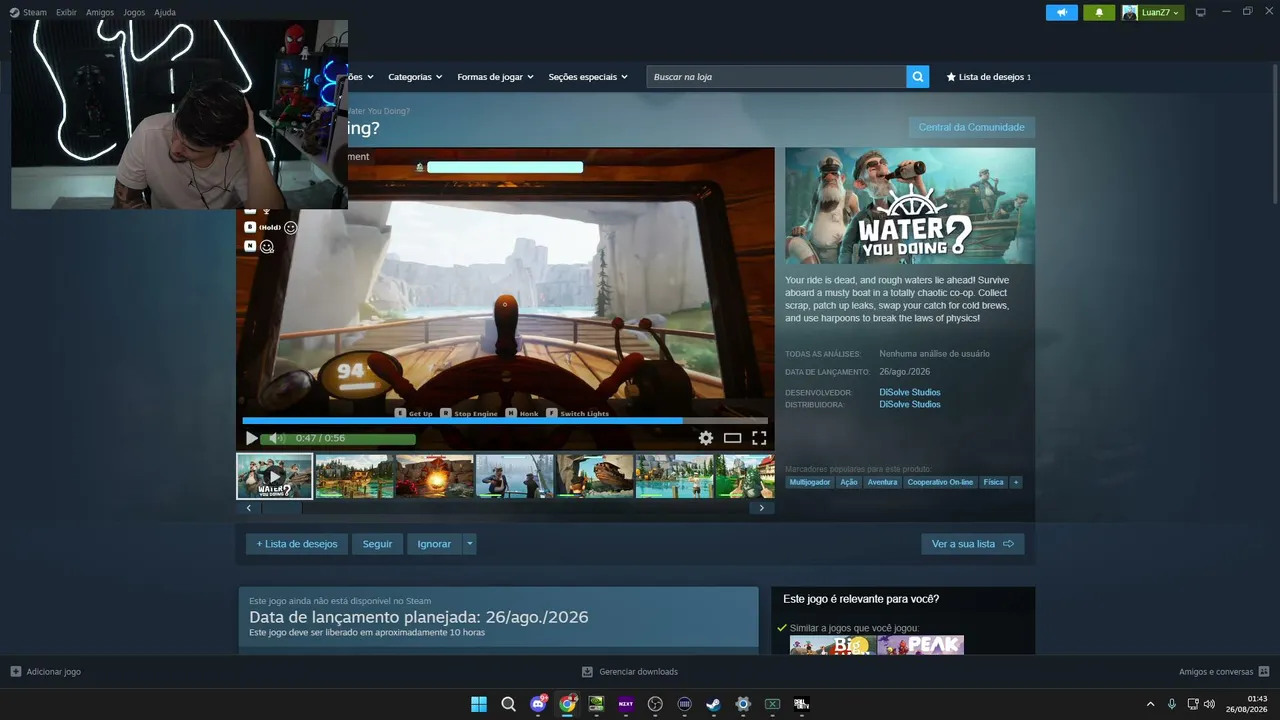Open Gerenciar downloads
The width and height of the screenshot is (1280, 720).
630,672
